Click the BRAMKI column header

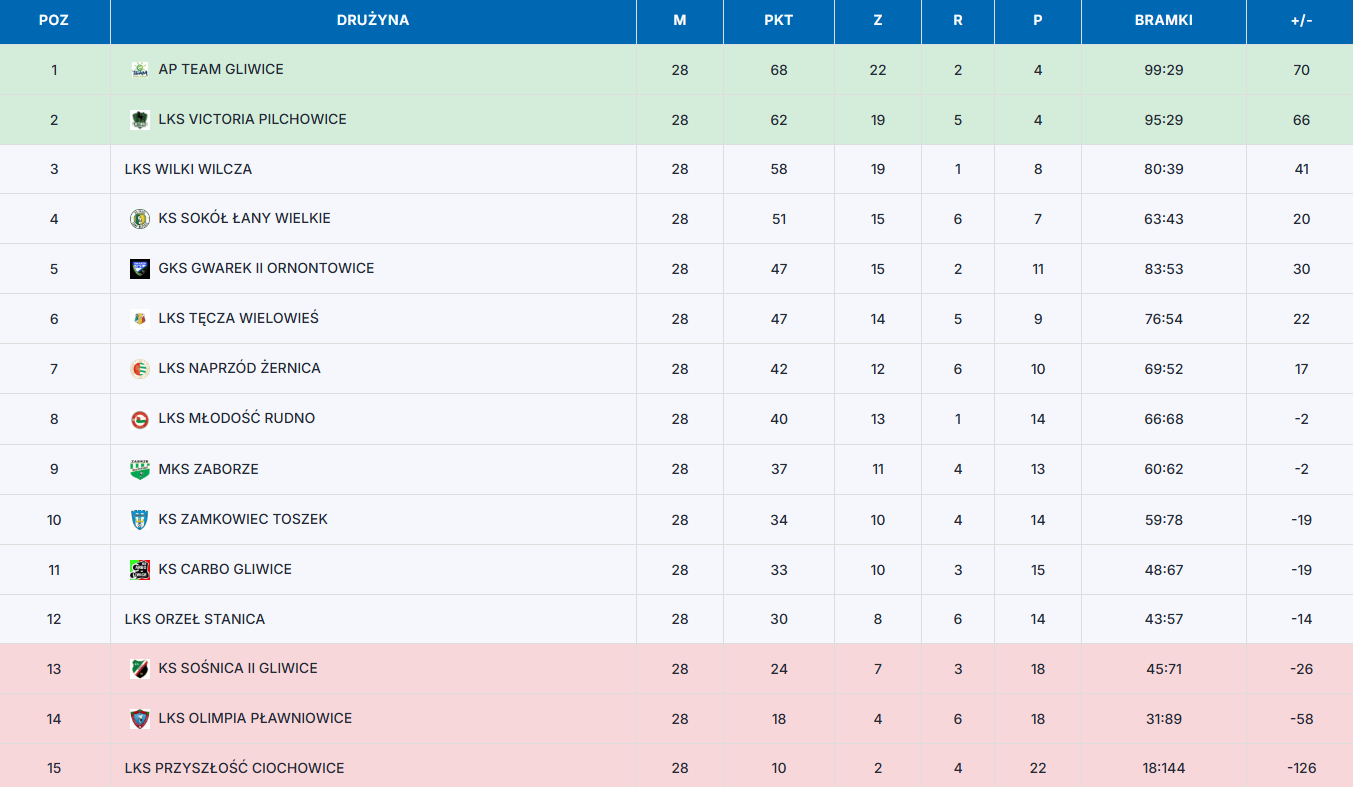click(x=1164, y=20)
